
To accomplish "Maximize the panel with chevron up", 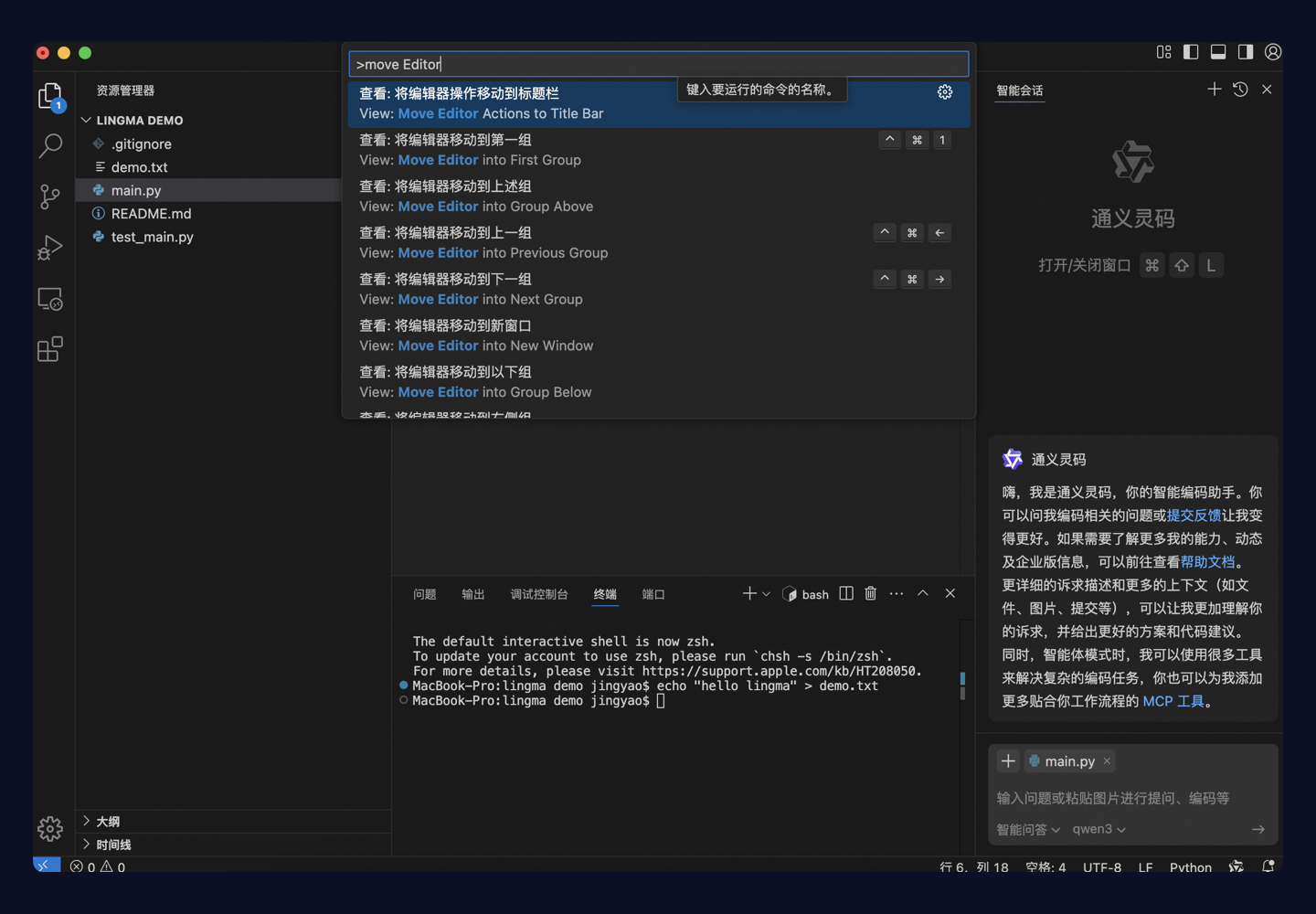I will click(923, 593).
